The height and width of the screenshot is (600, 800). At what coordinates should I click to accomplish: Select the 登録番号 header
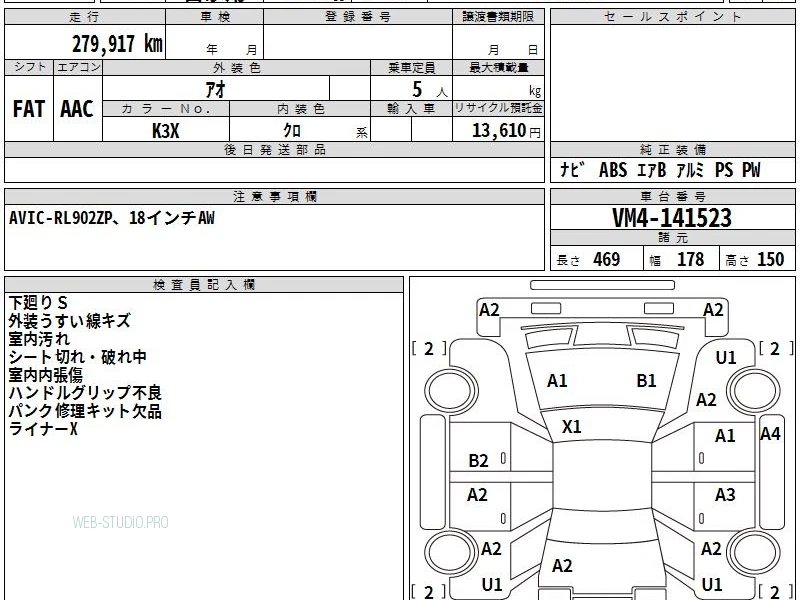[358, 17]
